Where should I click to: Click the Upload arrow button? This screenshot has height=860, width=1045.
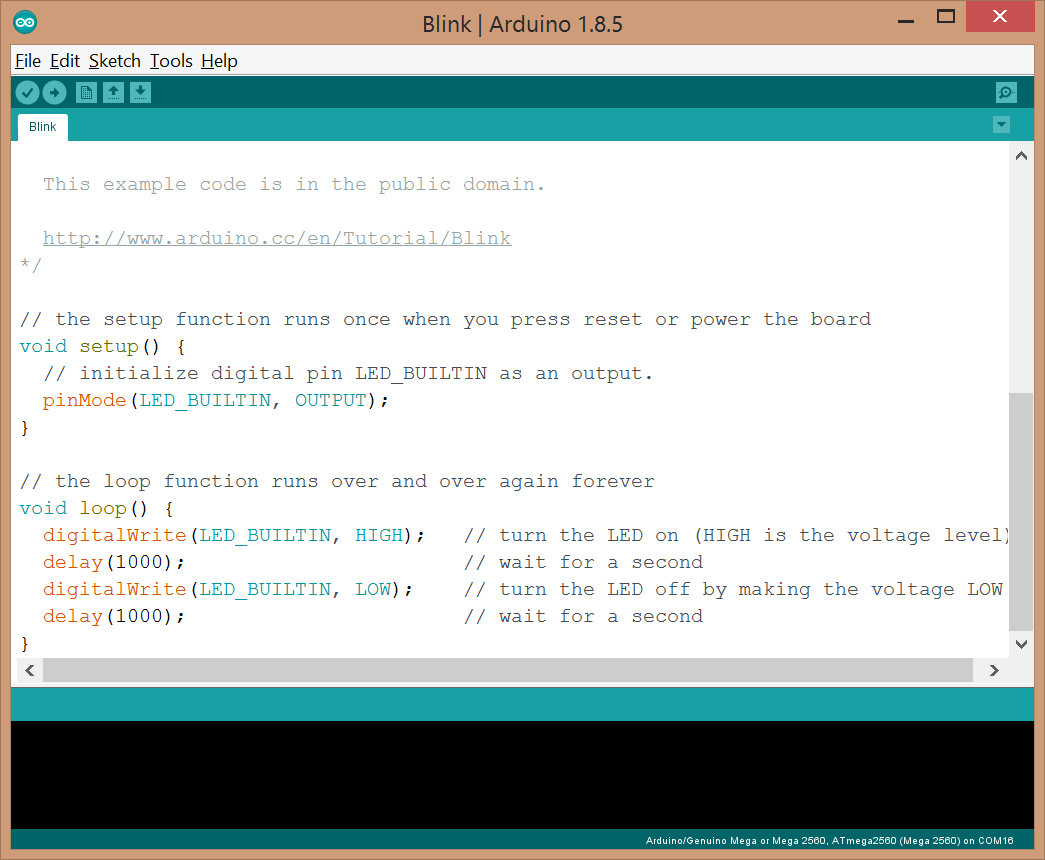pyautogui.click(x=55, y=93)
